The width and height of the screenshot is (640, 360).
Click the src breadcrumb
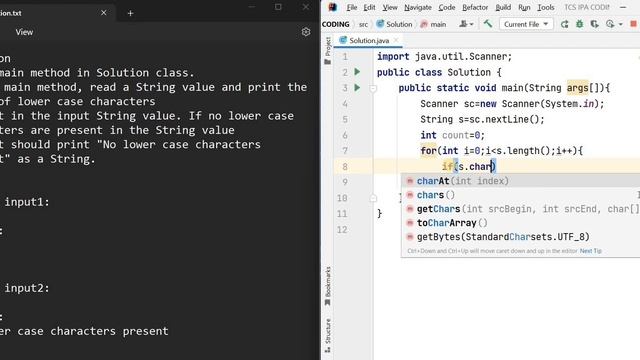click(x=363, y=24)
